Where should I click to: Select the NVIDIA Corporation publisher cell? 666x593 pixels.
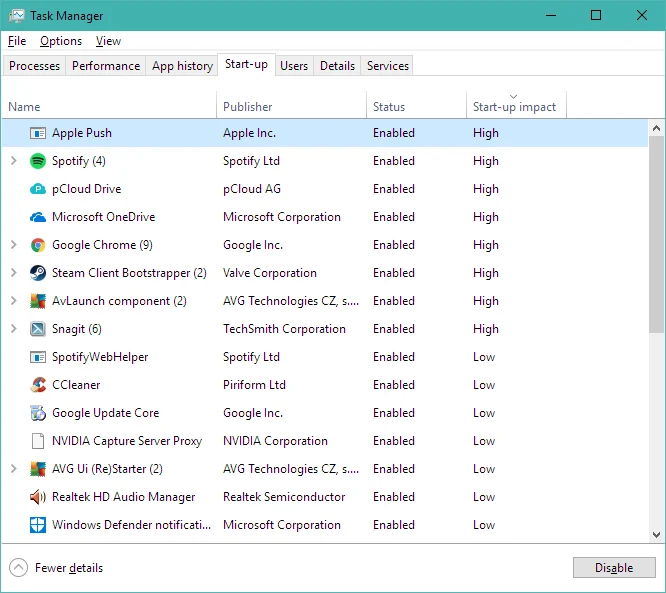click(x=275, y=441)
